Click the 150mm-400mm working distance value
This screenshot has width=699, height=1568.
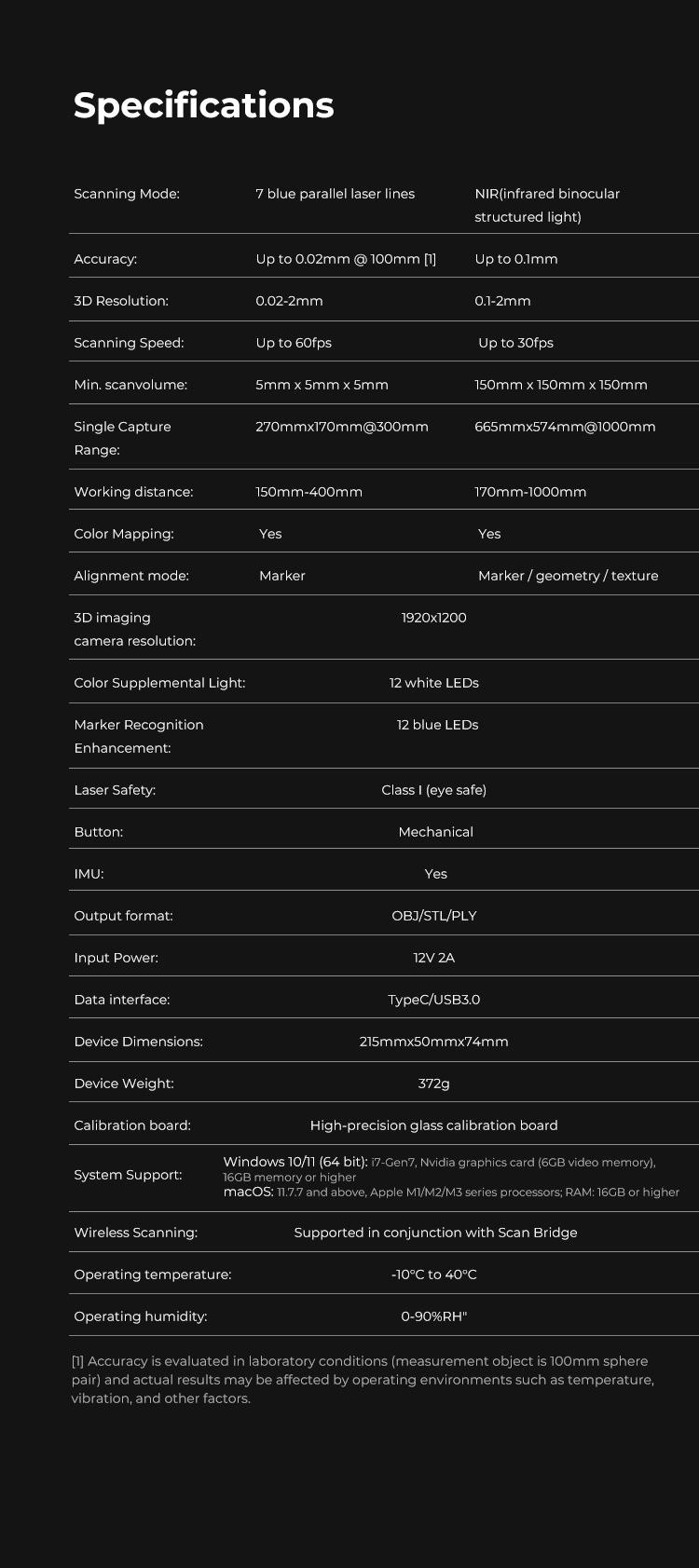click(308, 492)
